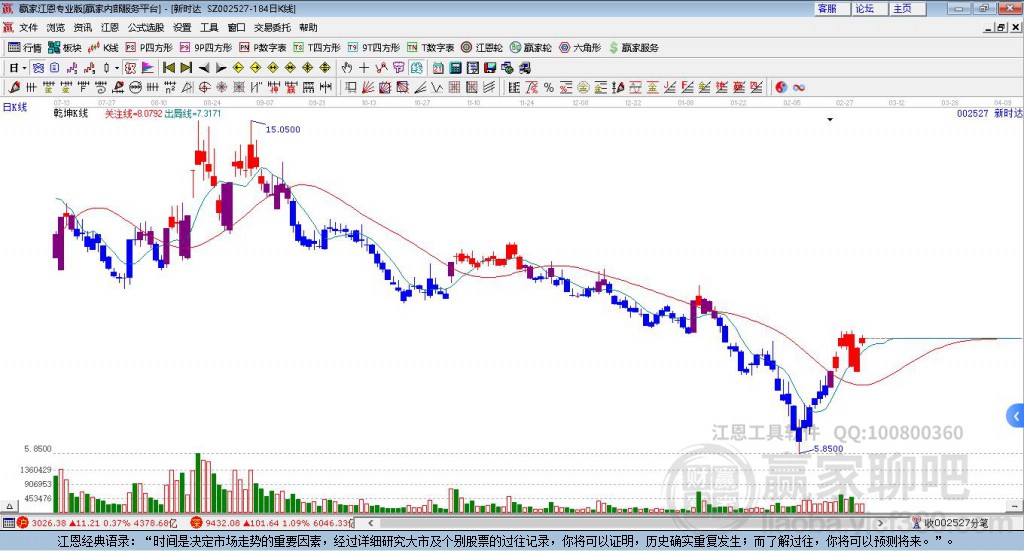
Task: Open the 行情 market quotes view
Action: (24, 48)
